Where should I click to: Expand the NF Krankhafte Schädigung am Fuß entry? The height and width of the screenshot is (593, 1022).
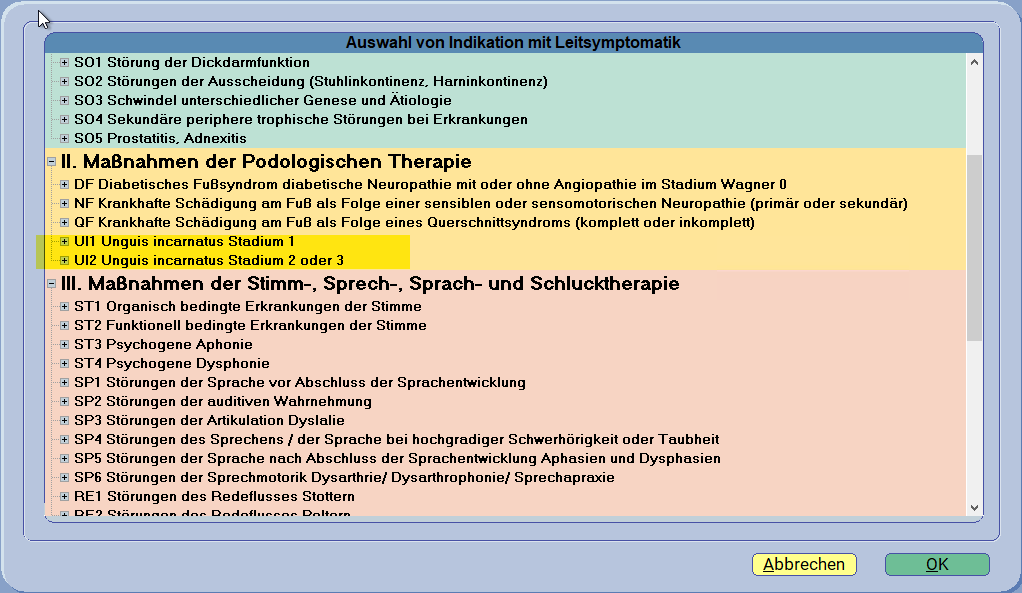62,203
